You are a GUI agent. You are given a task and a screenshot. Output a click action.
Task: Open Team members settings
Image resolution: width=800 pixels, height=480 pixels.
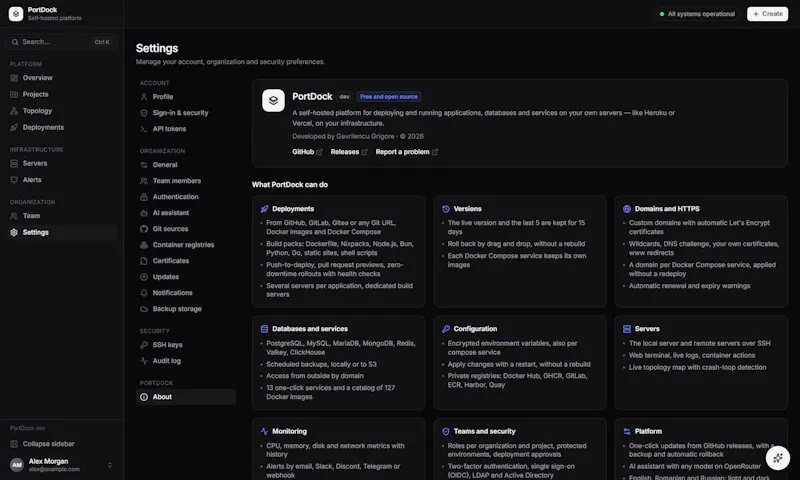186,181
